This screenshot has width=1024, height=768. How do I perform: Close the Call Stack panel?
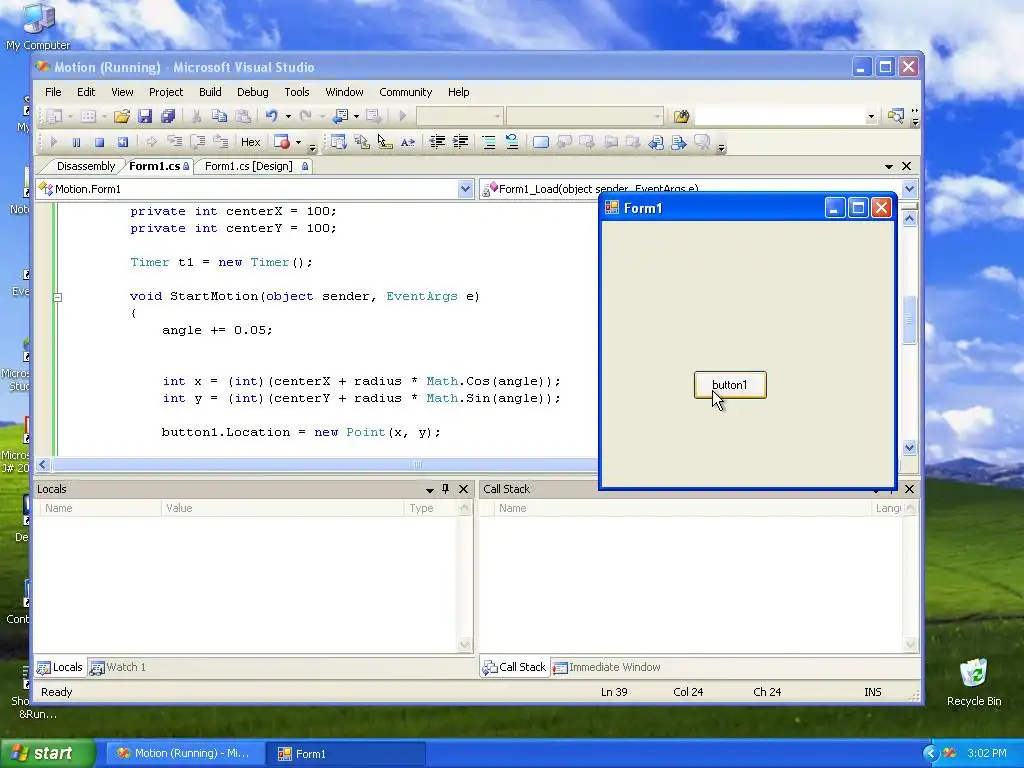pyautogui.click(x=909, y=489)
